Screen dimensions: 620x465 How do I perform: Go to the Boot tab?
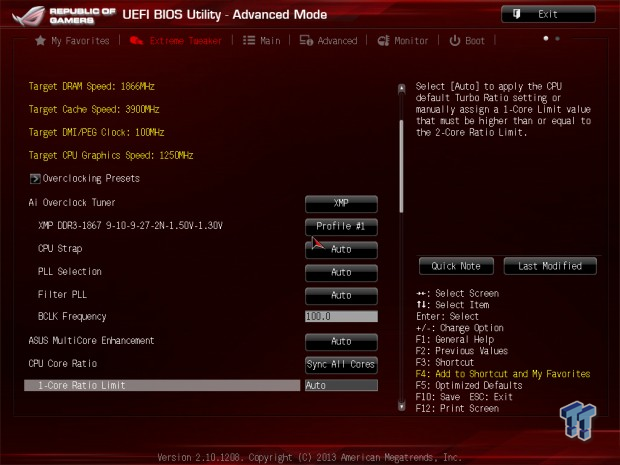coord(467,40)
